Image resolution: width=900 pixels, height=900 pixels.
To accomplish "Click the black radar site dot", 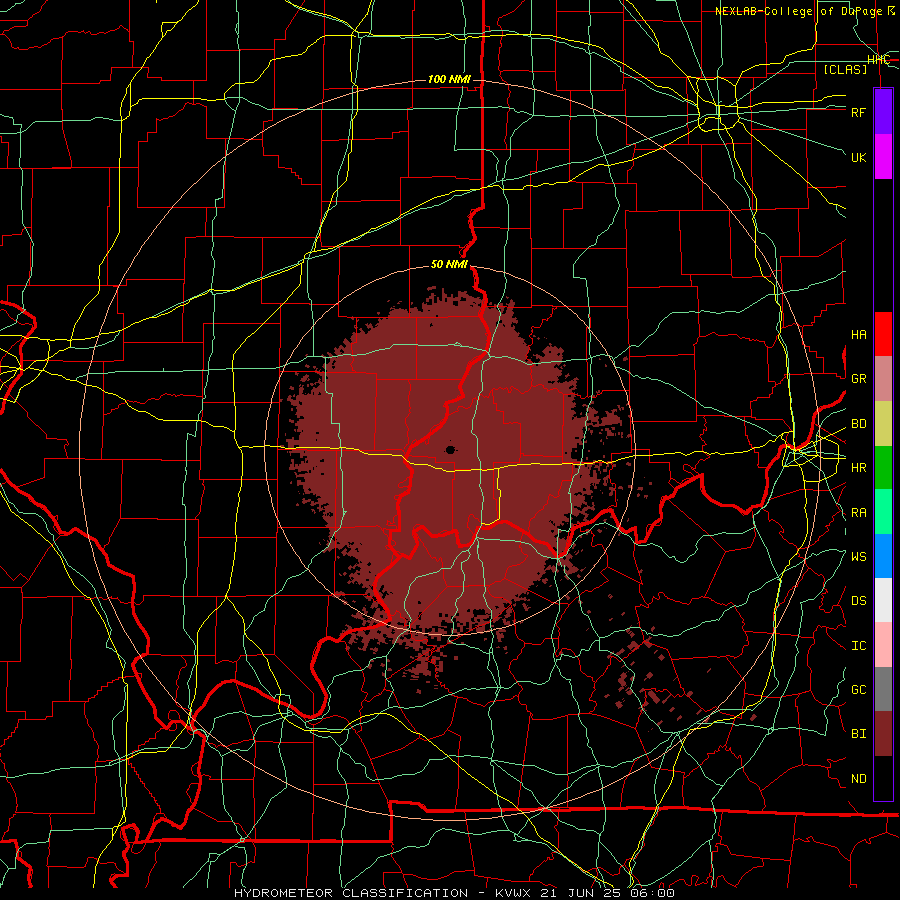I will (x=451, y=449).
